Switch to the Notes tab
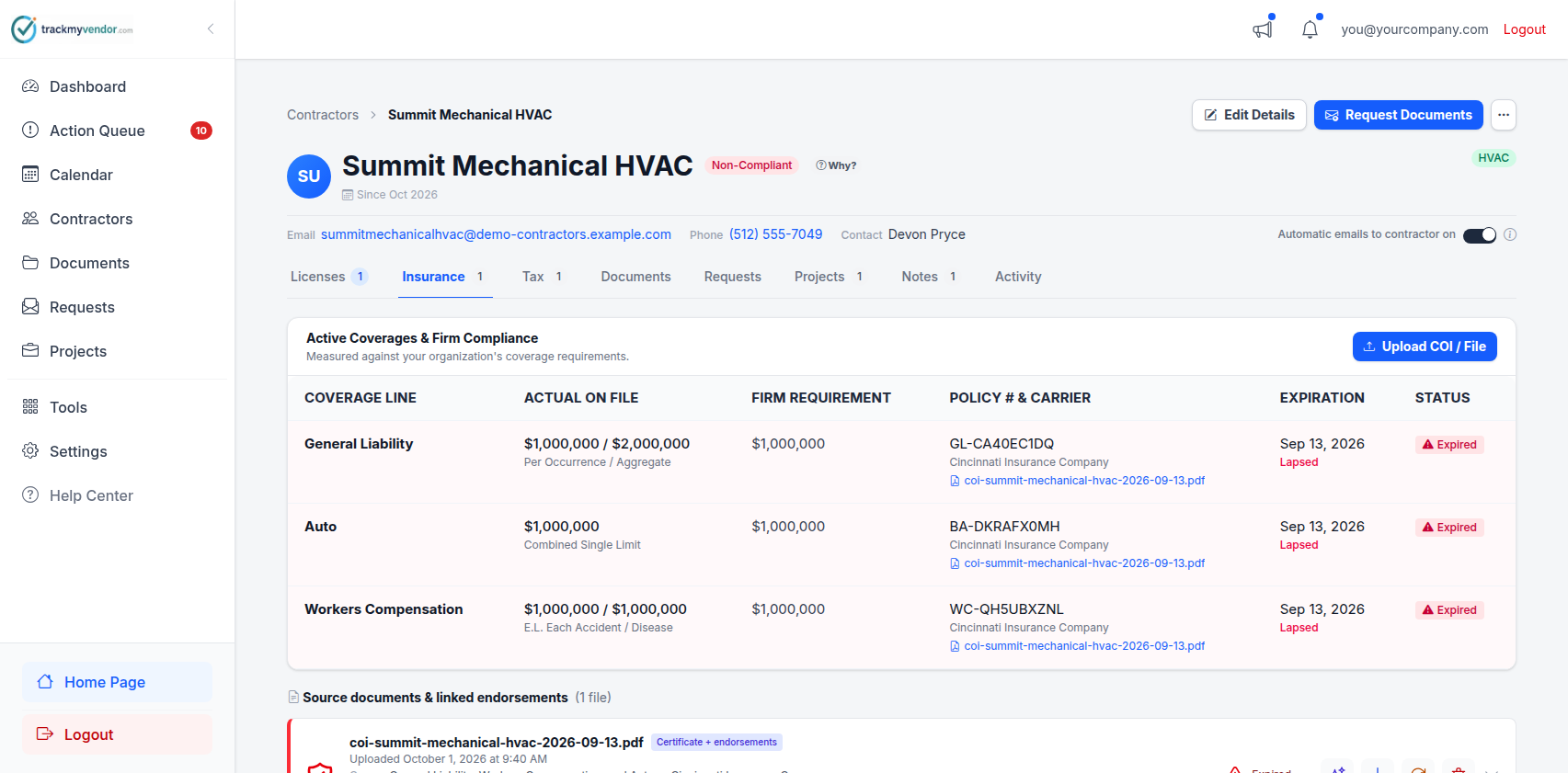1568x773 pixels. coord(930,277)
